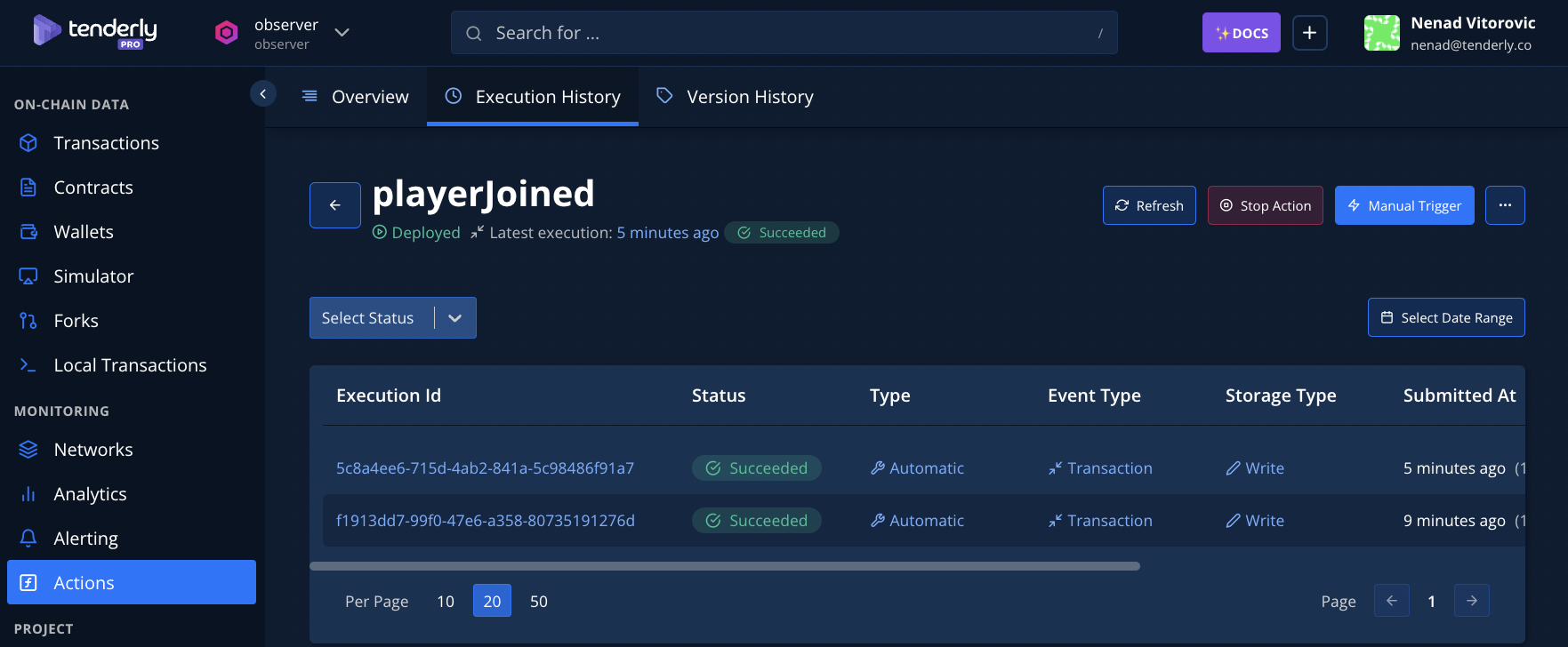Click Succeeded badge in the 5c8a4ee6 row
The width and height of the screenshot is (1568, 647).
coord(757,468)
